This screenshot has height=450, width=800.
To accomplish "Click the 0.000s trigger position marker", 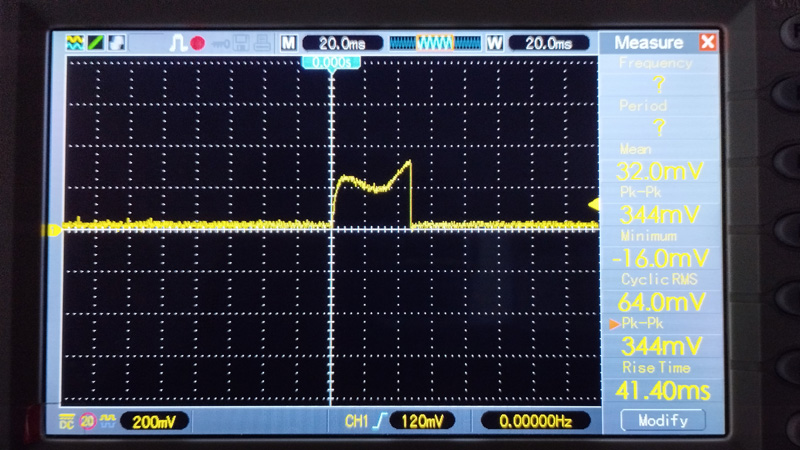I will pyautogui.click(x=331, y=62).
